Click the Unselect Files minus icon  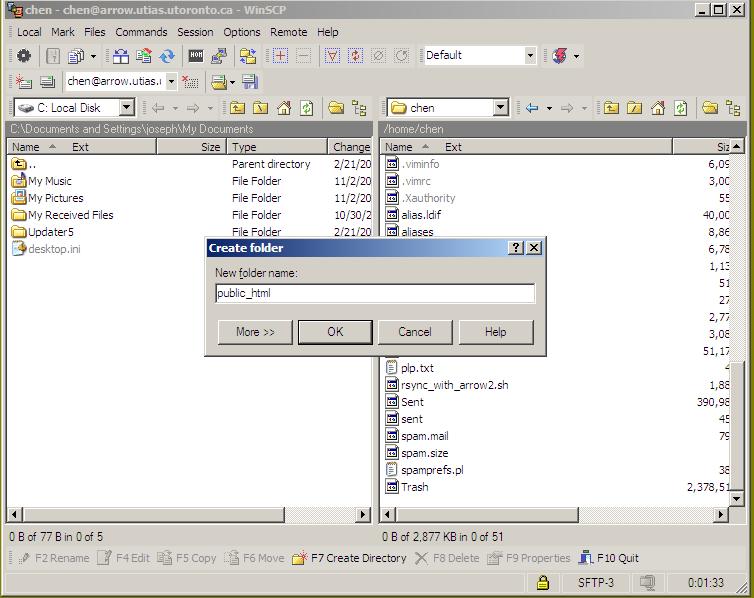pos(303,56)
